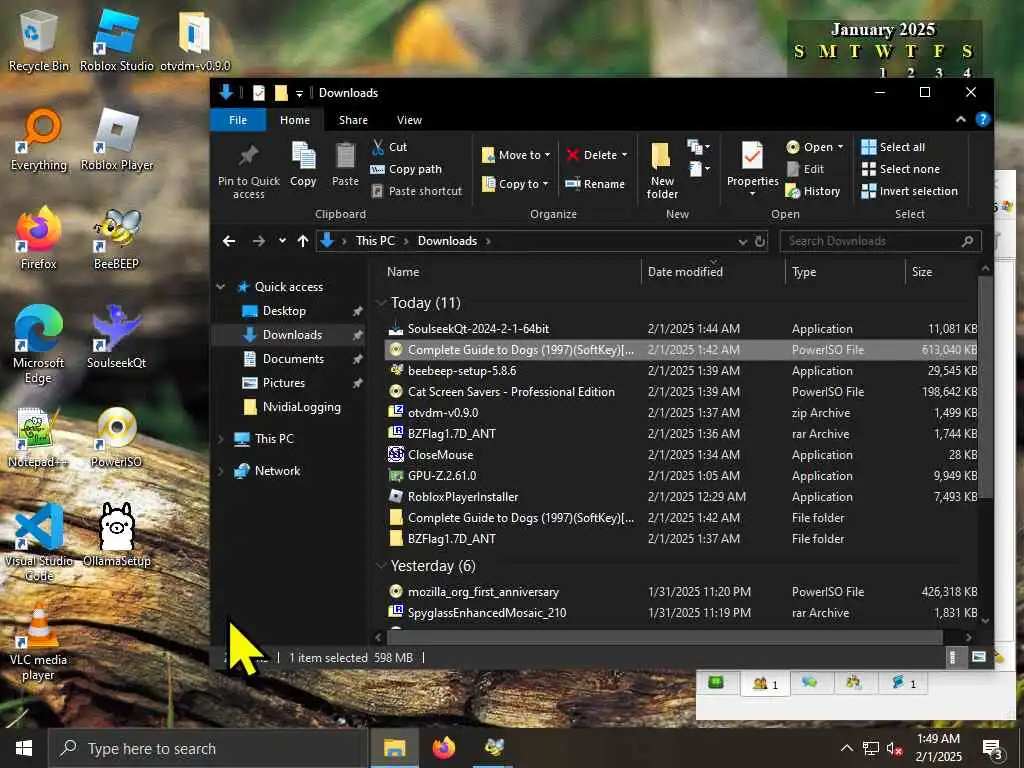Click the Pin to Quick access ribbon icon
This screenshot has height=768, width=1024.
tap(248, 171)
